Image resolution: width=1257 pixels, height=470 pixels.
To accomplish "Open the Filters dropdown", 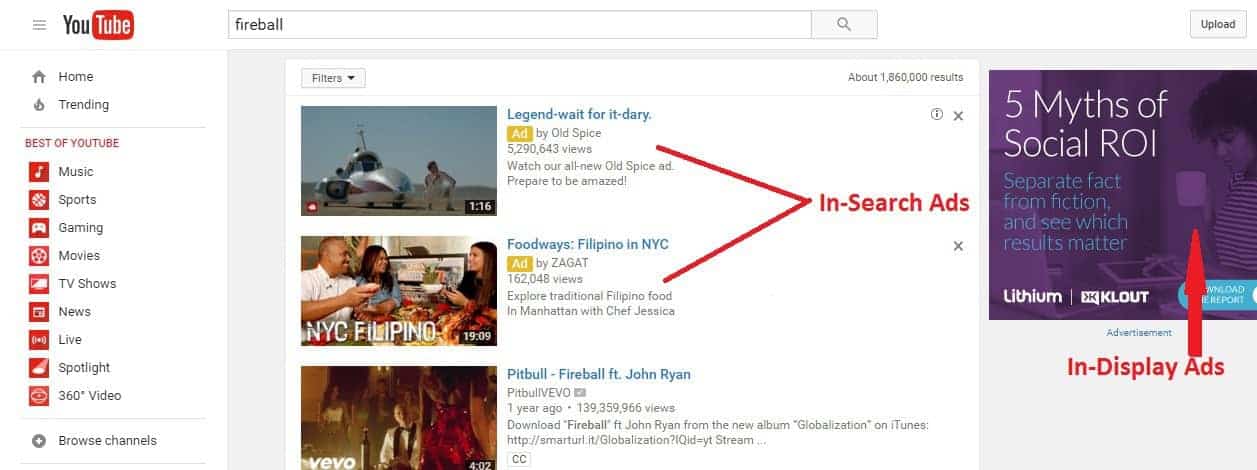I will pos(333,78).
